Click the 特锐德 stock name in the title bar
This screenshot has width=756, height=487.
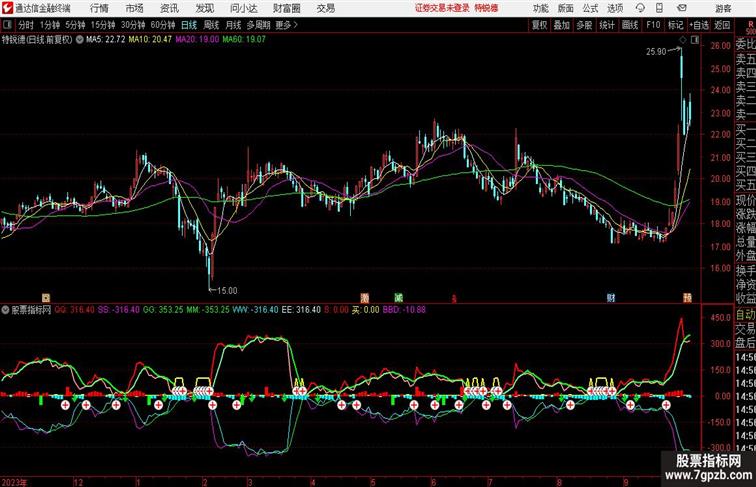[x=486, y=8]
